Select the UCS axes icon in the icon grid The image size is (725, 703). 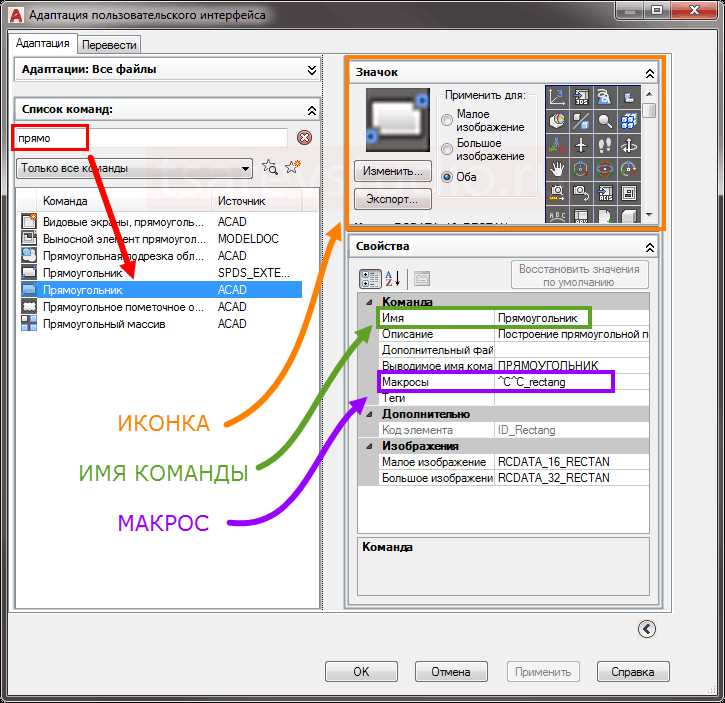click(557, 97)
